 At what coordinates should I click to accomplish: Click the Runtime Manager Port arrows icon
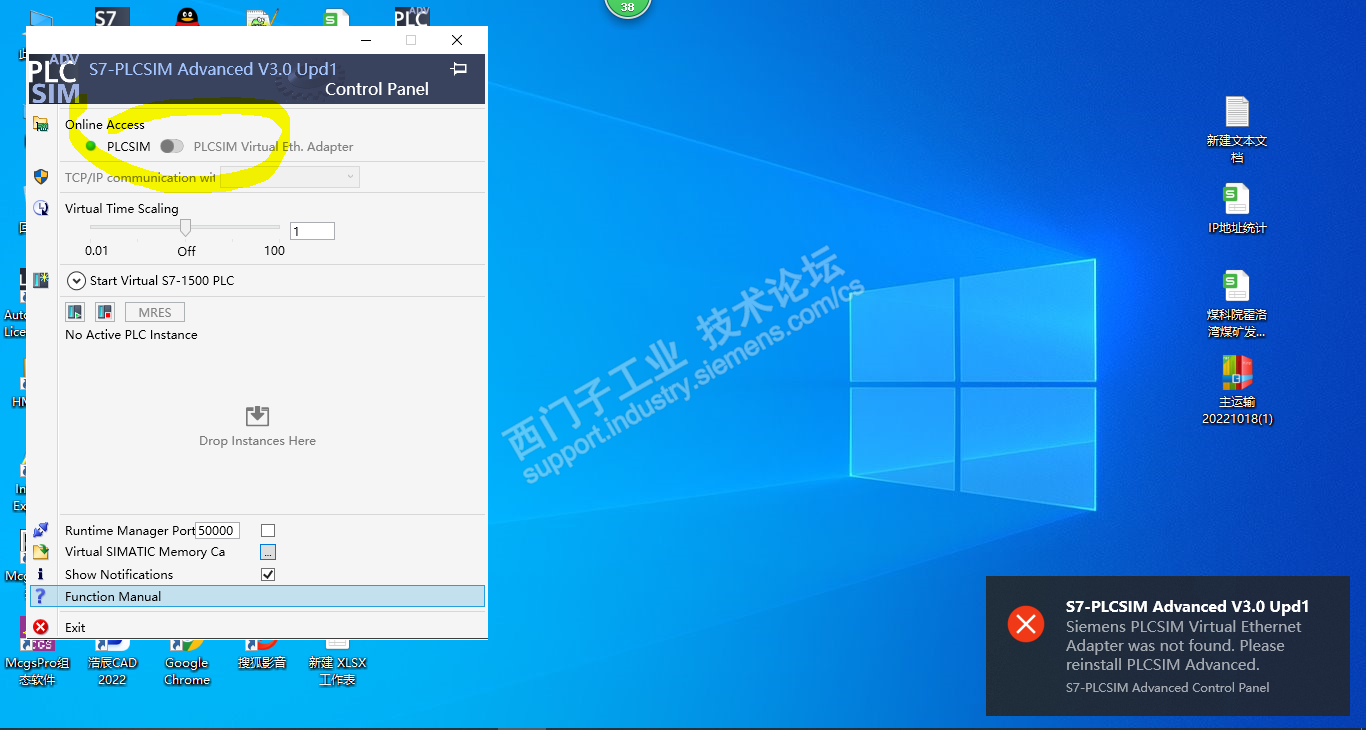pyautogui.click(x=41, y=530)
